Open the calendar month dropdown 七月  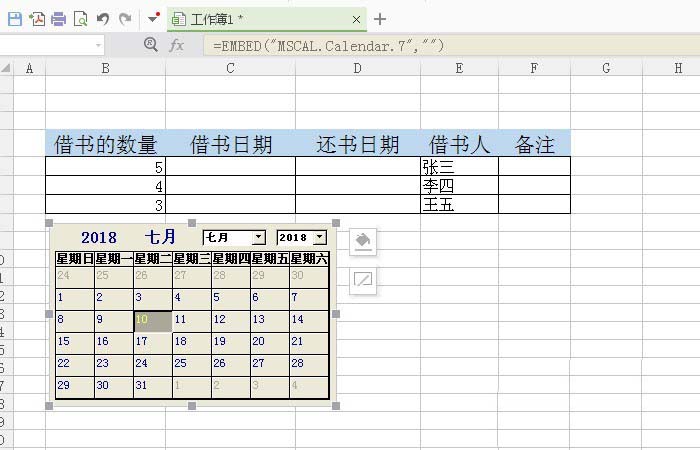[x=258, y=238]
